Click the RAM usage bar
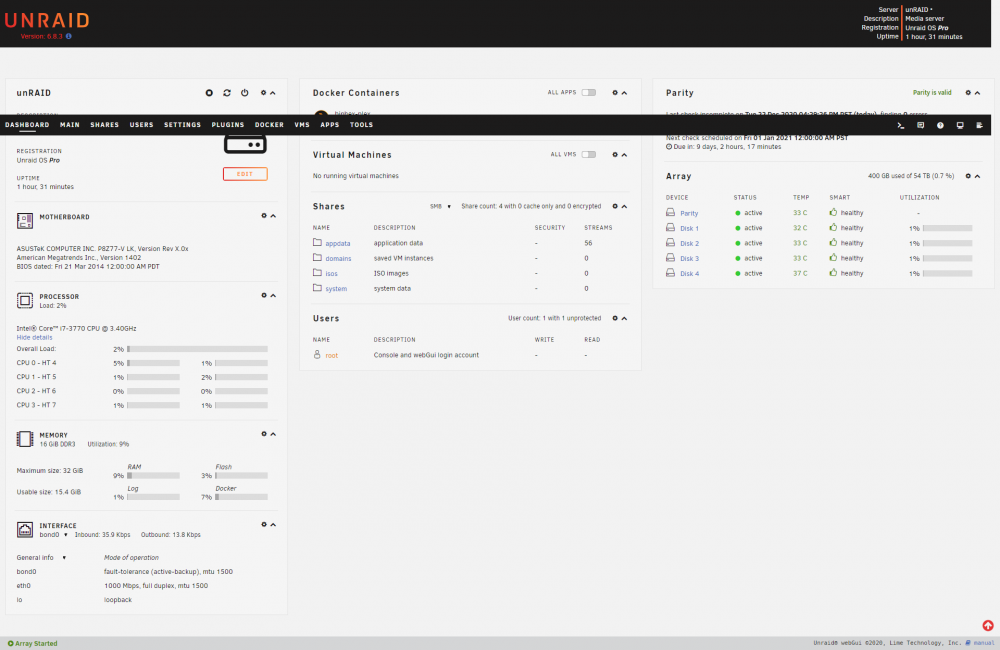 (x=153, y=475)
